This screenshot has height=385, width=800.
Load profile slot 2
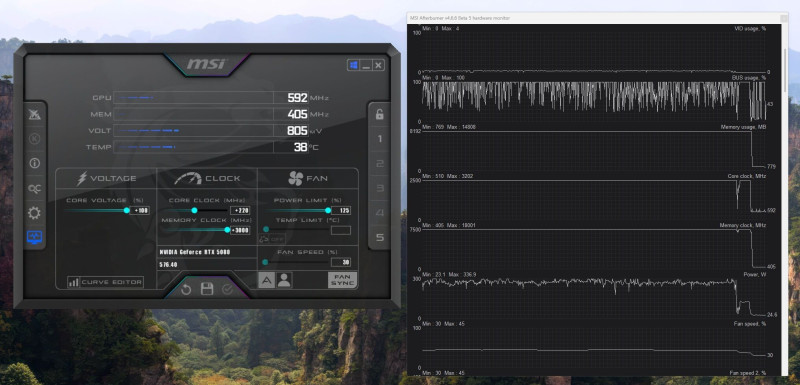pyautogui.click(x=380, y=164)
